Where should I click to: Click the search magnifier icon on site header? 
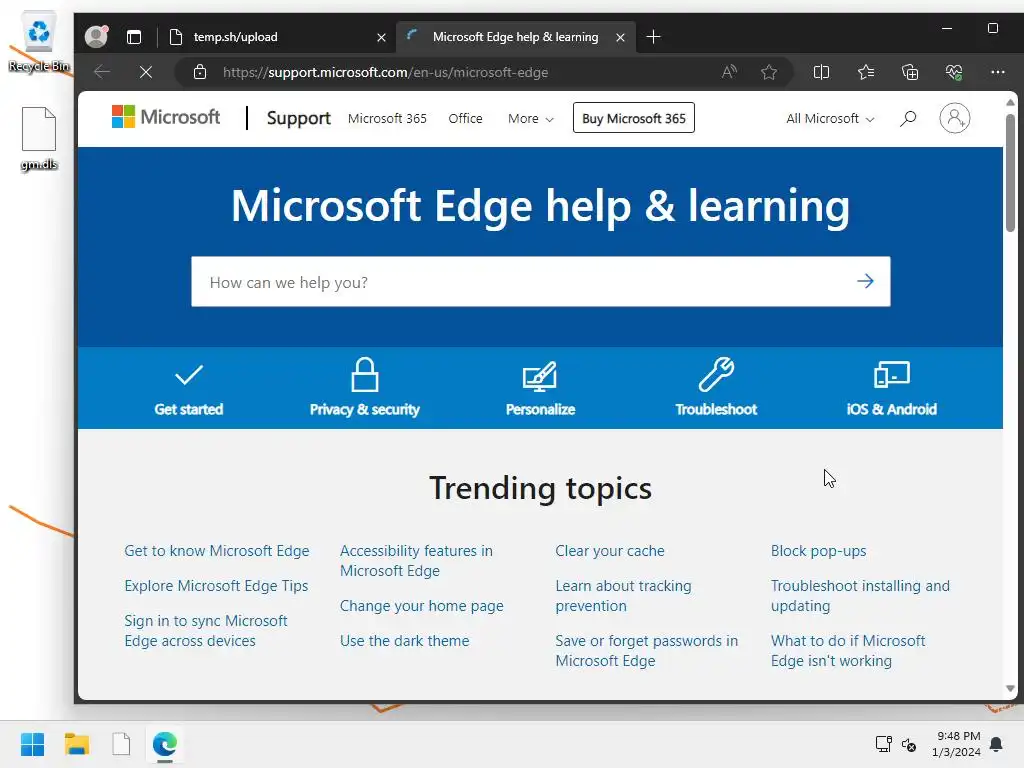click(908, 118)
